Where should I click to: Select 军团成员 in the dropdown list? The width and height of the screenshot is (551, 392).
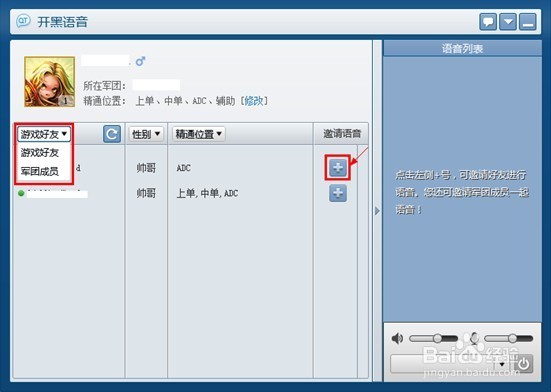click(x=39, y=171)
